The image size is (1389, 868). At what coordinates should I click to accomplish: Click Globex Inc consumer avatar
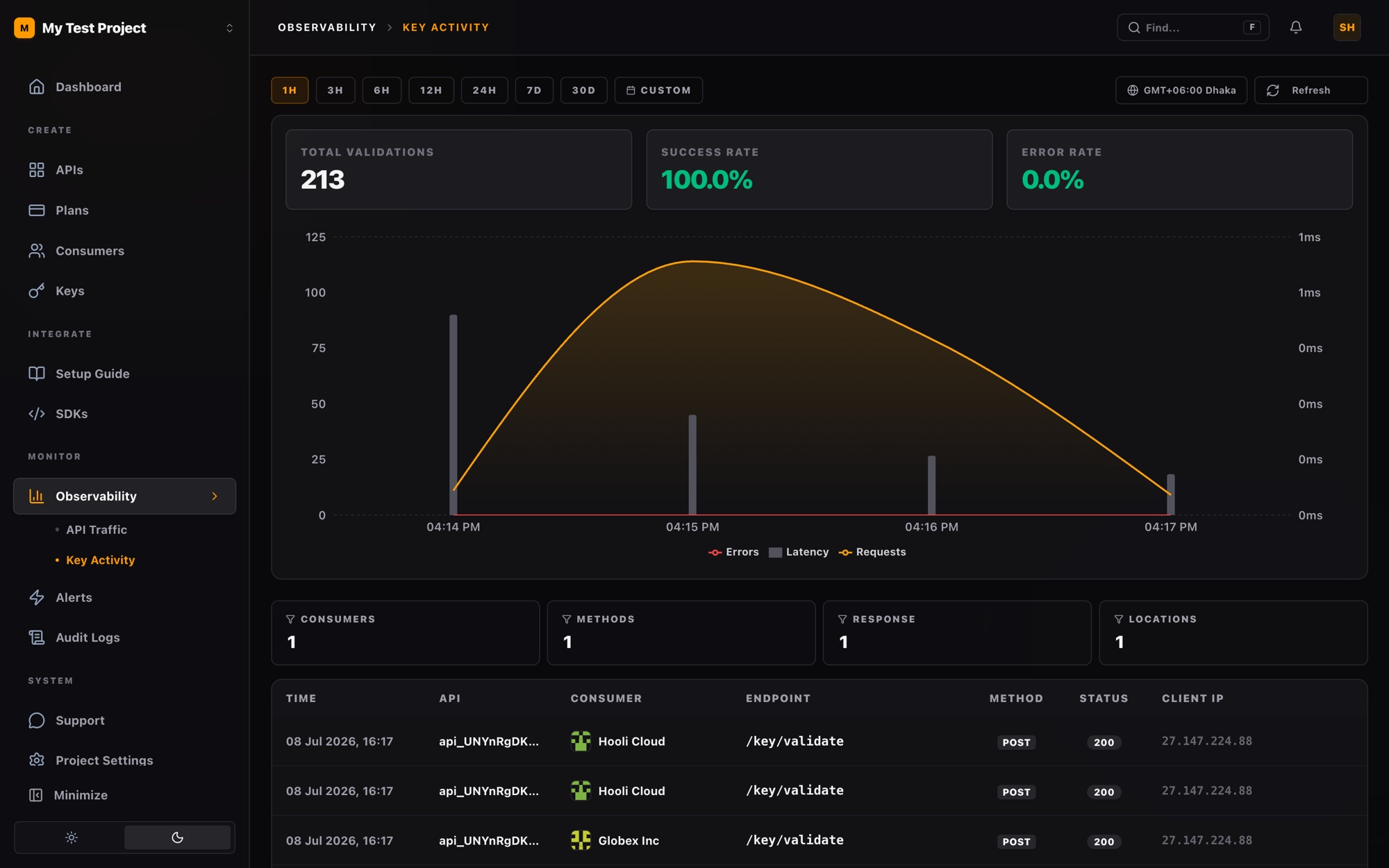pyautogui.click(x=581, y=840)
